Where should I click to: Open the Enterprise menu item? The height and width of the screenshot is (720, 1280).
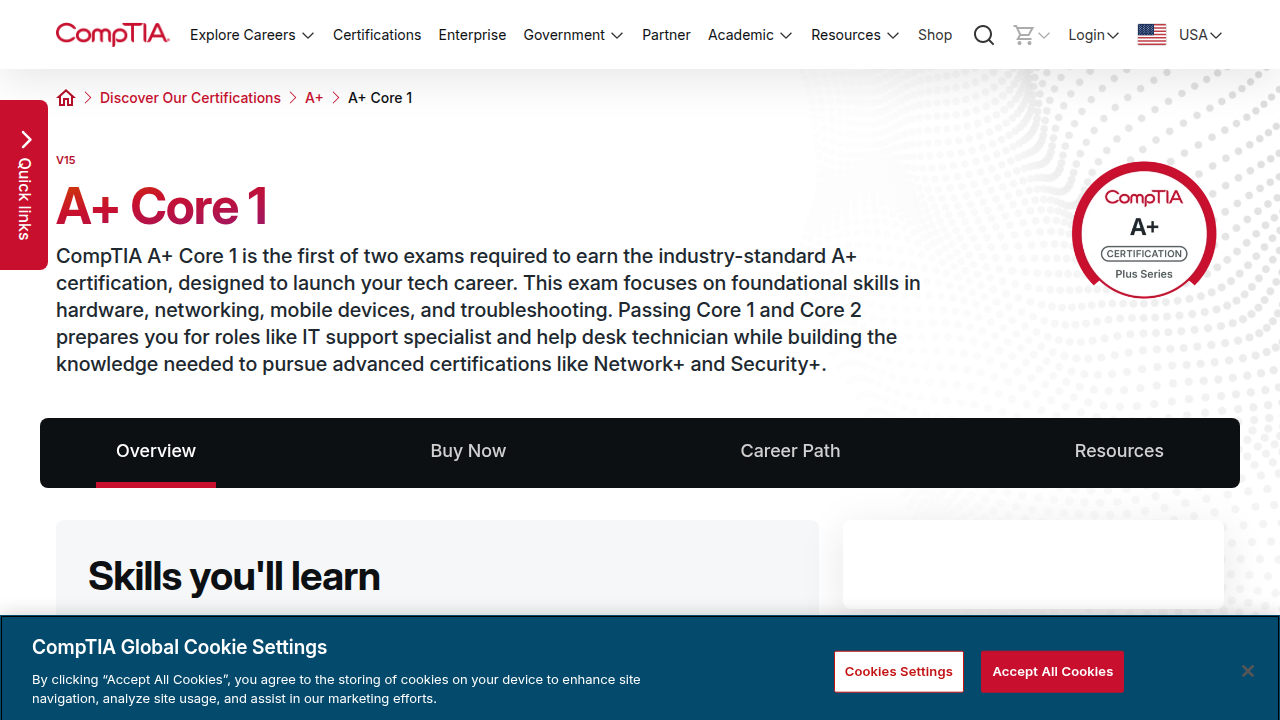coord(472,35)
